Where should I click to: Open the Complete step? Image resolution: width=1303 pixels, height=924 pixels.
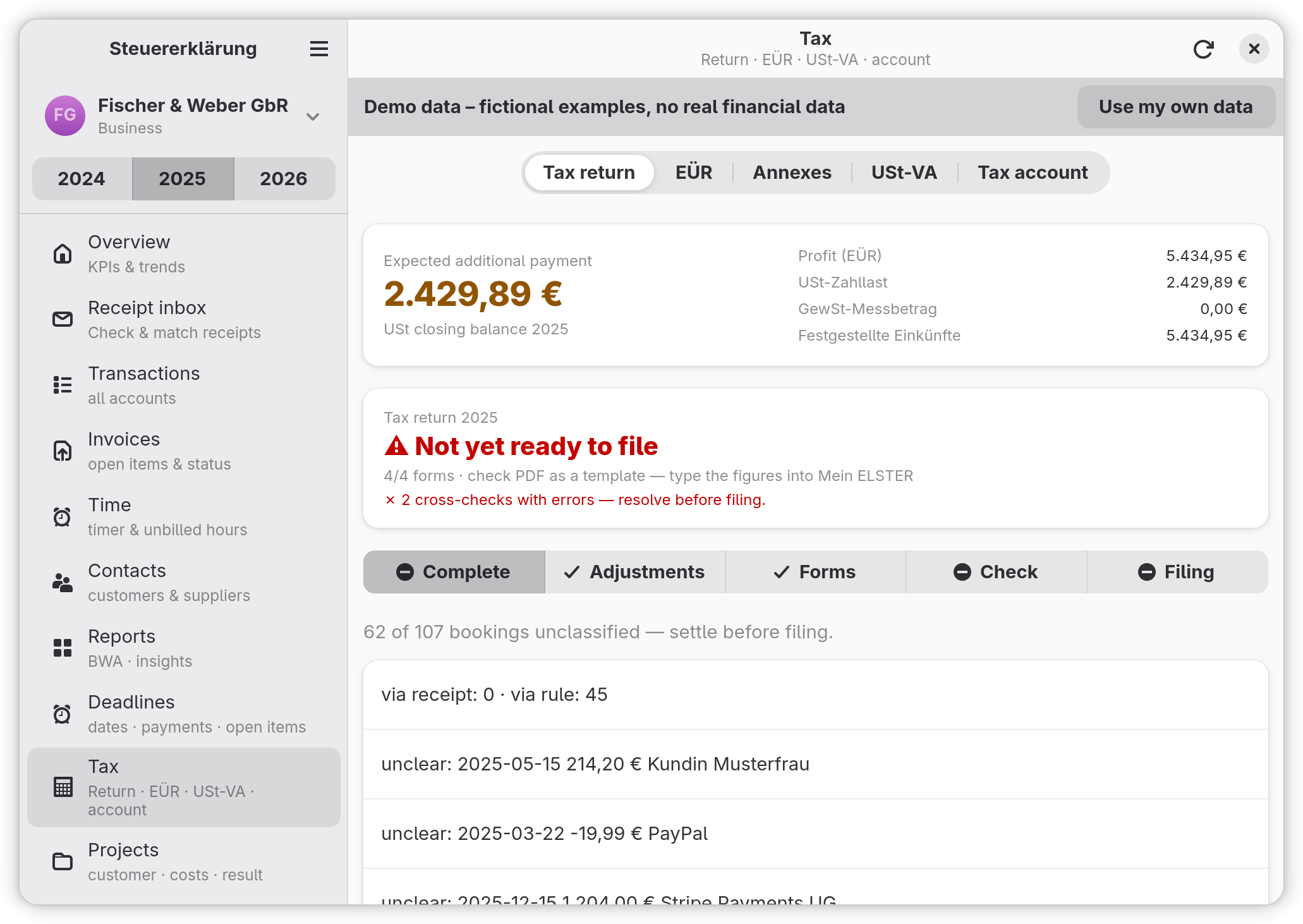454,572
